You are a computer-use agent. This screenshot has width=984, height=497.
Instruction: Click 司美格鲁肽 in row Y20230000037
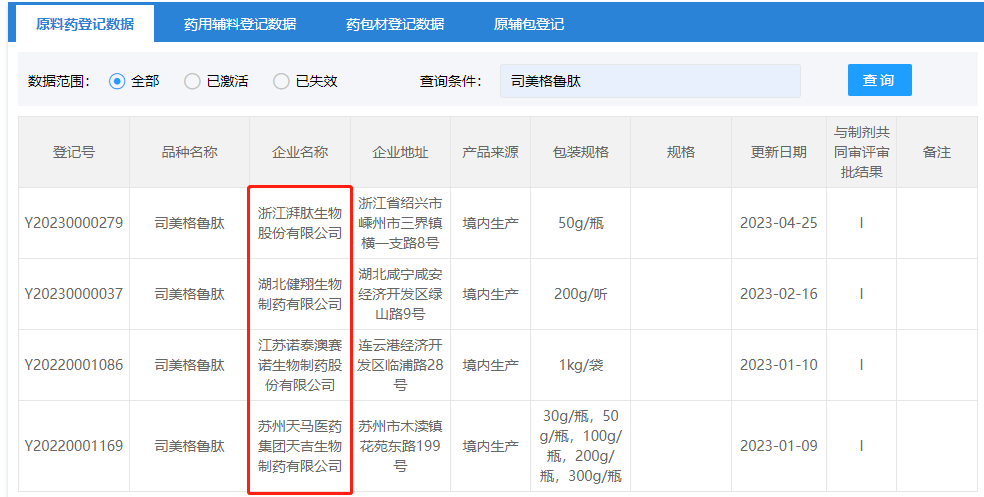[x=190, y=294]
